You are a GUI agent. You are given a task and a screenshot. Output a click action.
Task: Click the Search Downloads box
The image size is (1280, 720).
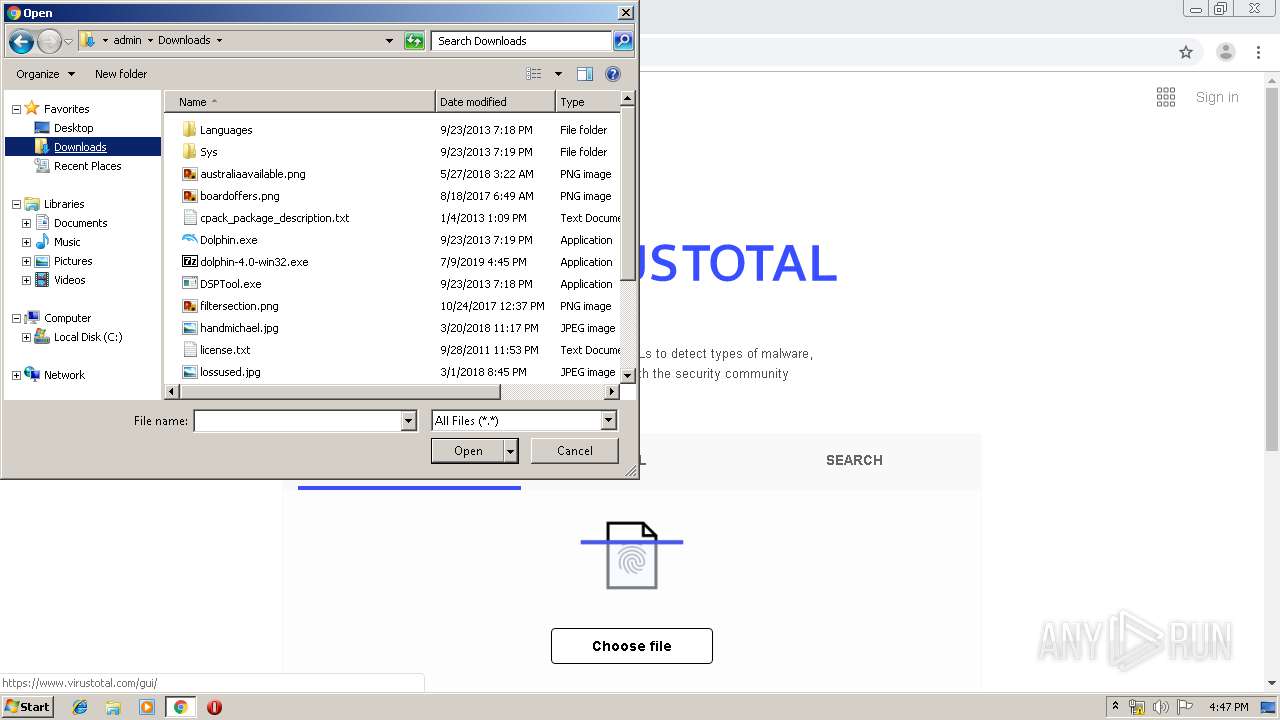click(x=522, y=41)
